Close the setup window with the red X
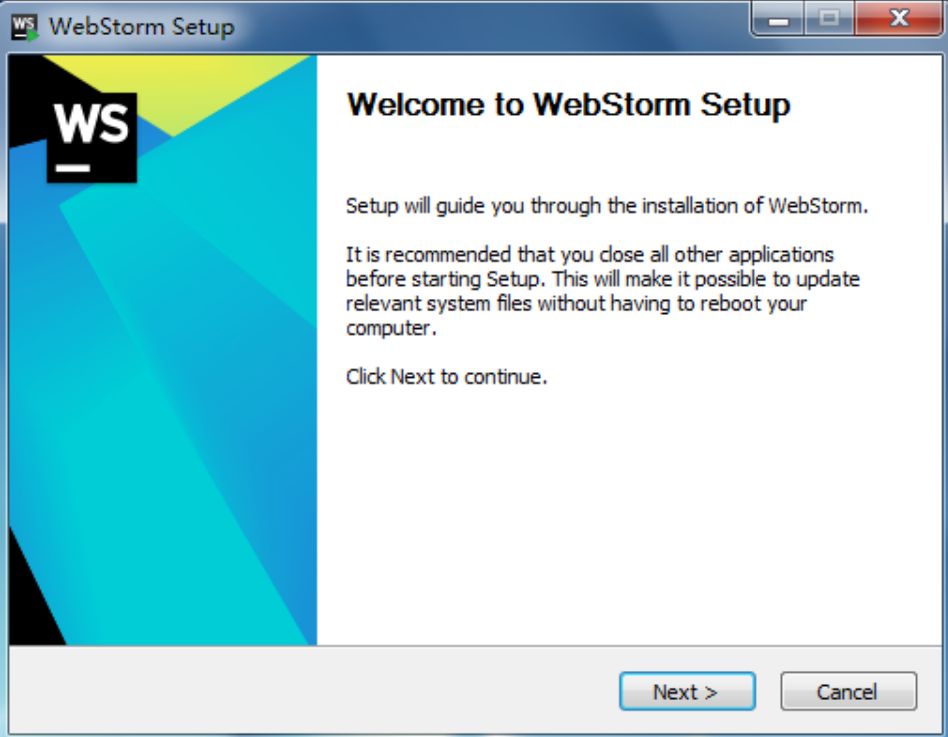This screenshot has width=948, height=737. [899, 20]
